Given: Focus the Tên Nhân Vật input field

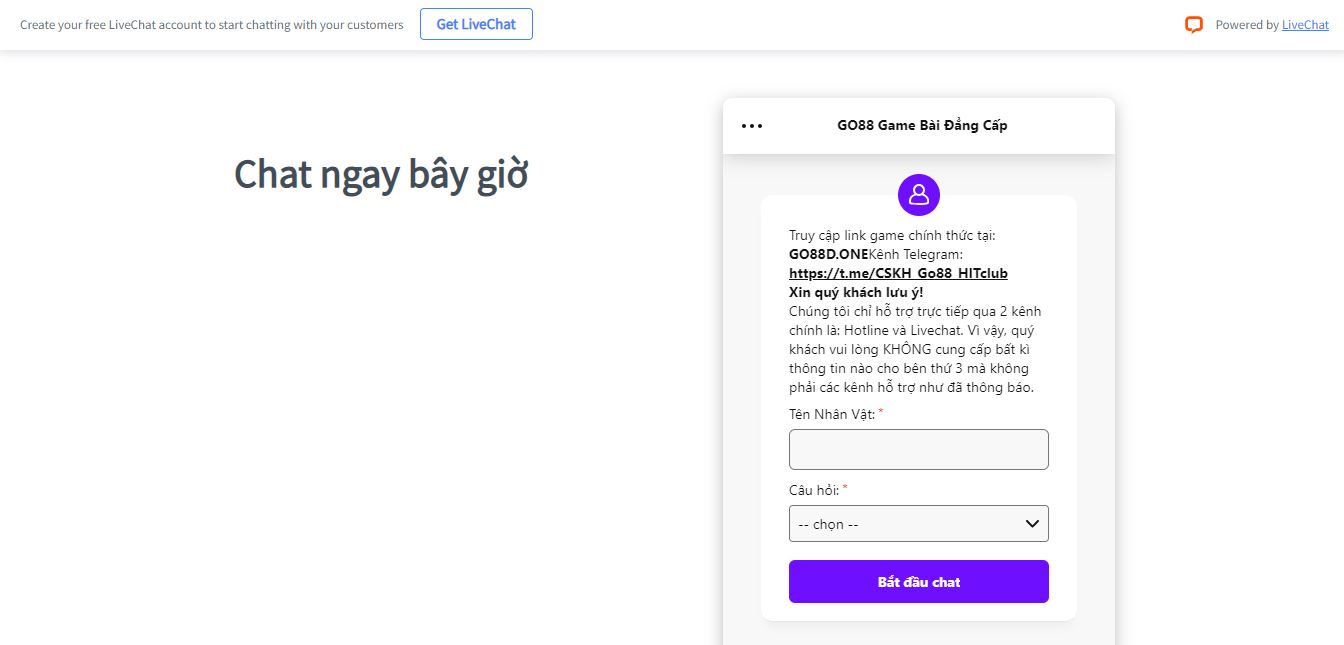Looking at the screenshot, I should point(918,450).
